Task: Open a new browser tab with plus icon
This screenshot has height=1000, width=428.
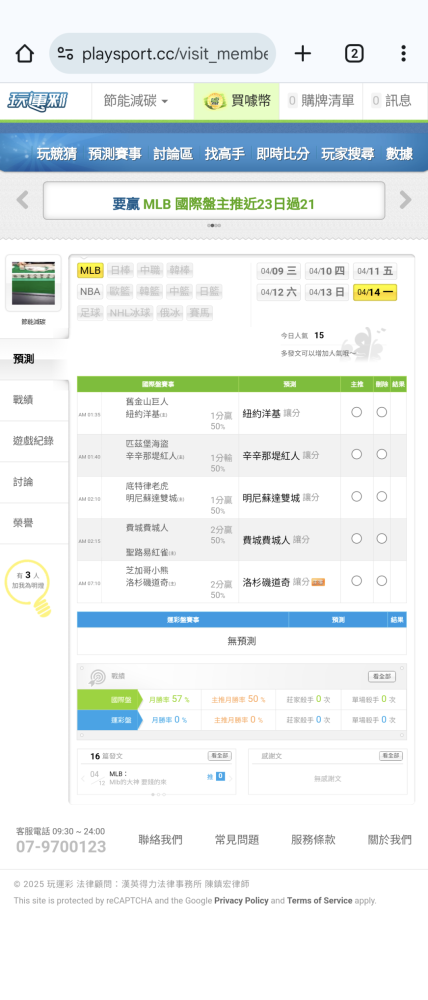Action: [x=302, y=54]
